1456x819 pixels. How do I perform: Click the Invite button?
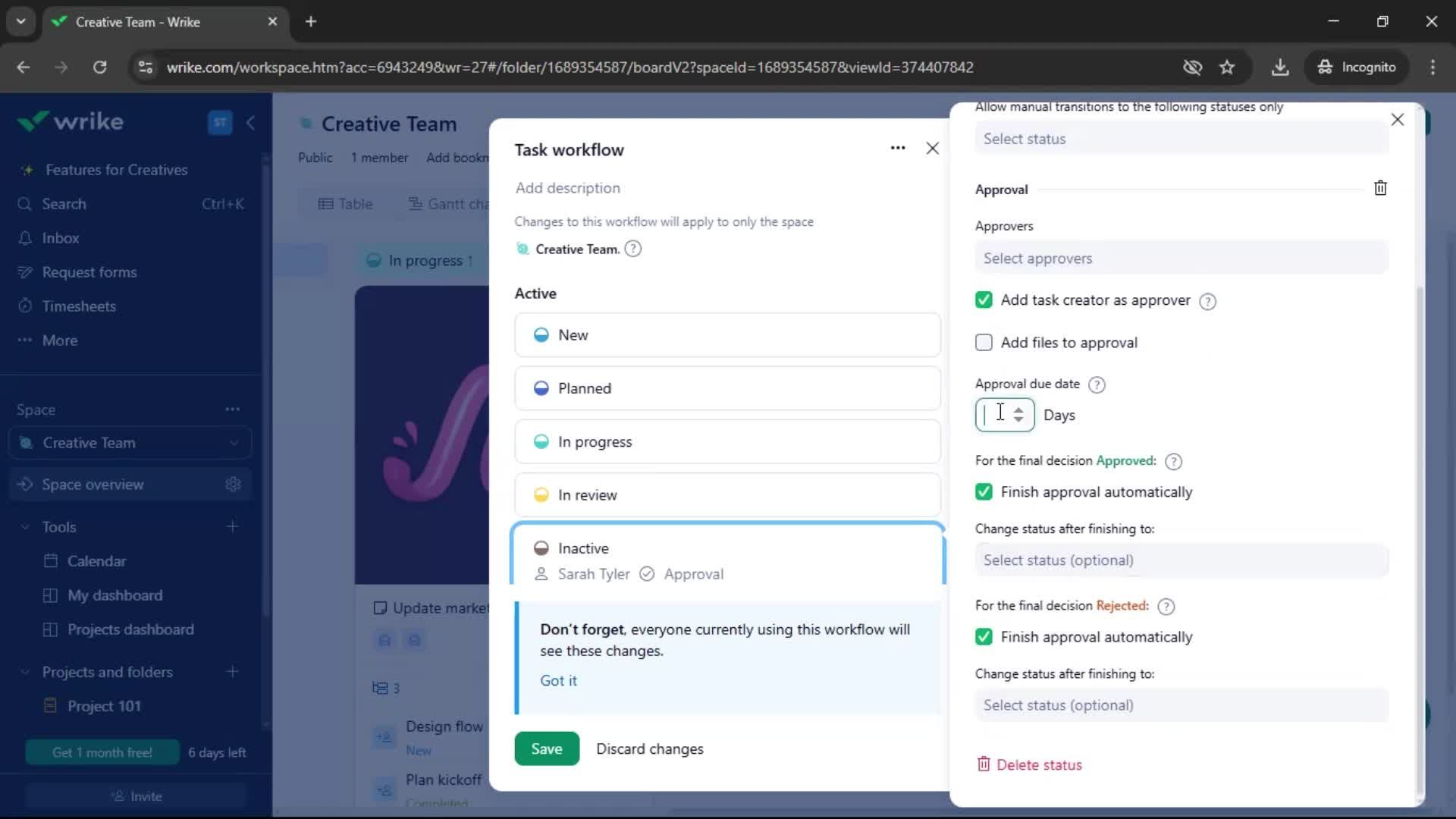tap(136, 796)
